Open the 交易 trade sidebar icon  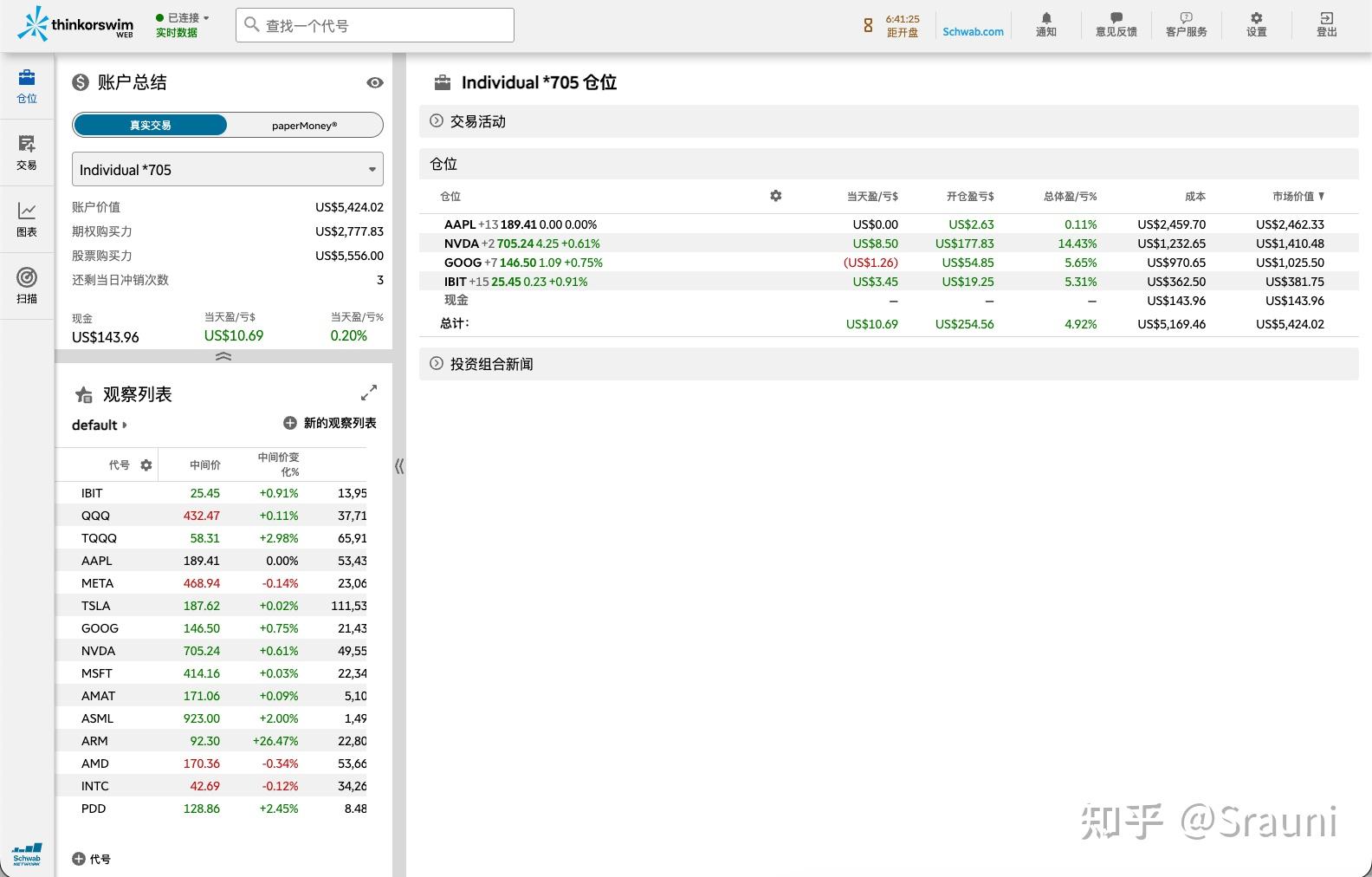(27, 153)
